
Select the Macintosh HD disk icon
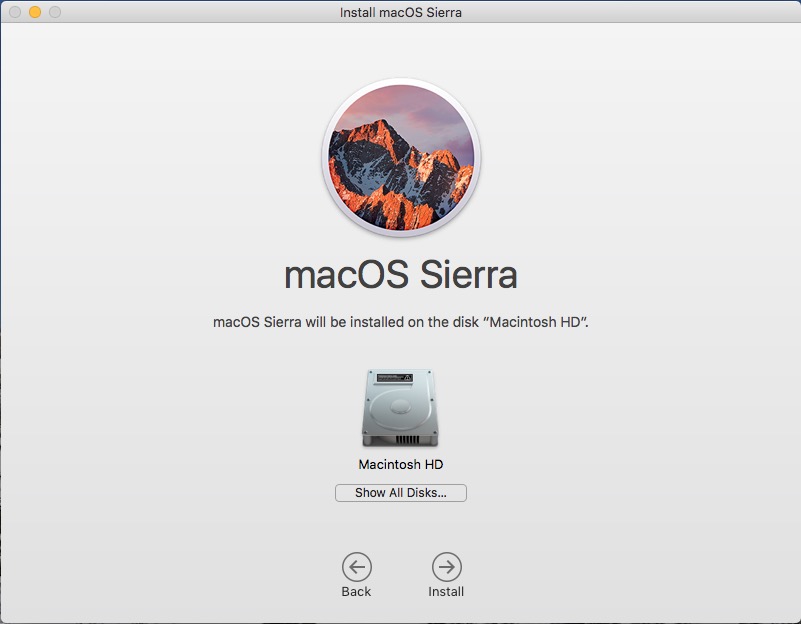coord(400,408)
